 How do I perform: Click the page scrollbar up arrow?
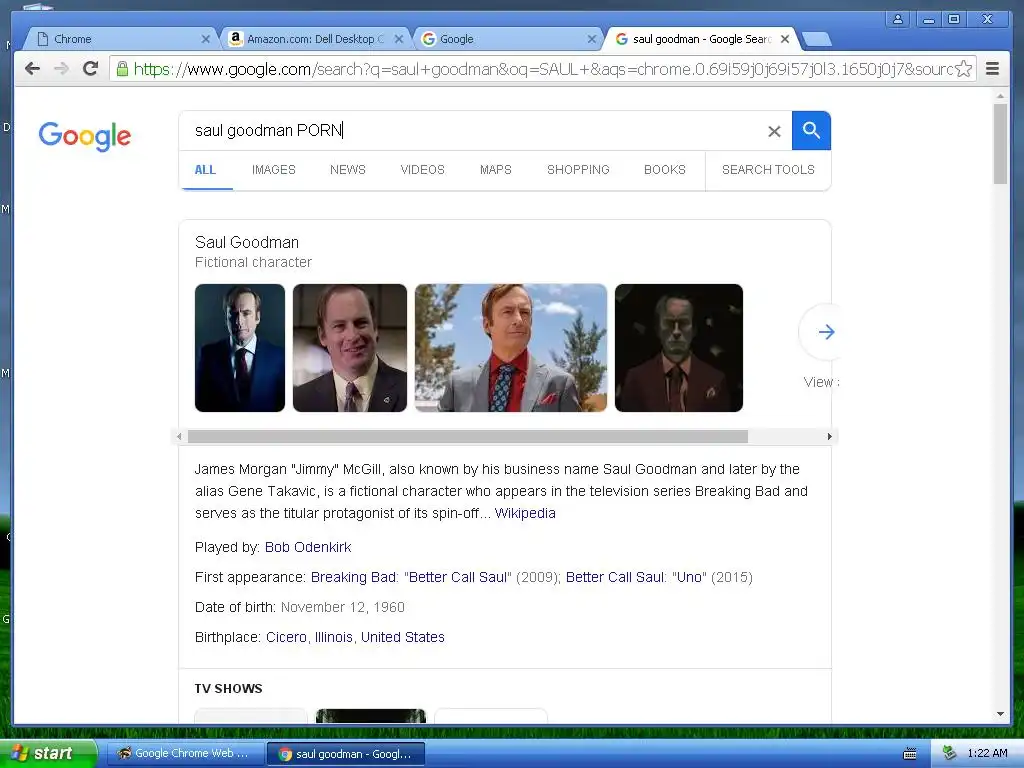coord(1000,96)
